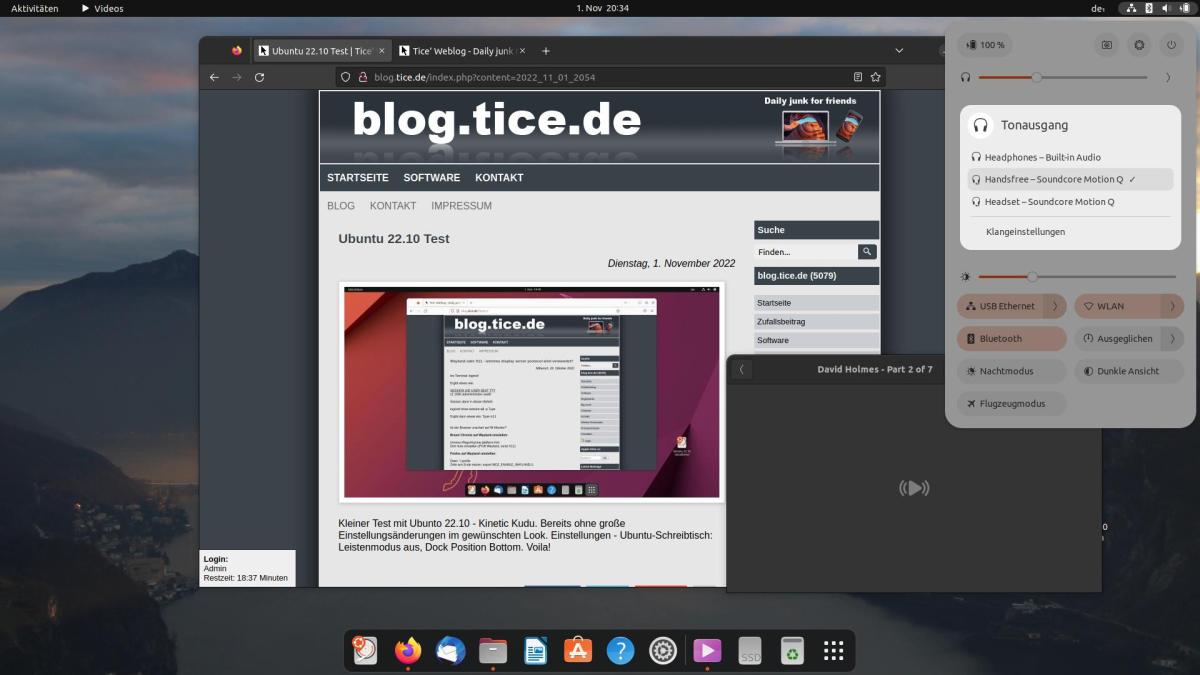Toggle reader view in the address bar
The height and width of the screenshot is (675, 1200).
point(858,77)
